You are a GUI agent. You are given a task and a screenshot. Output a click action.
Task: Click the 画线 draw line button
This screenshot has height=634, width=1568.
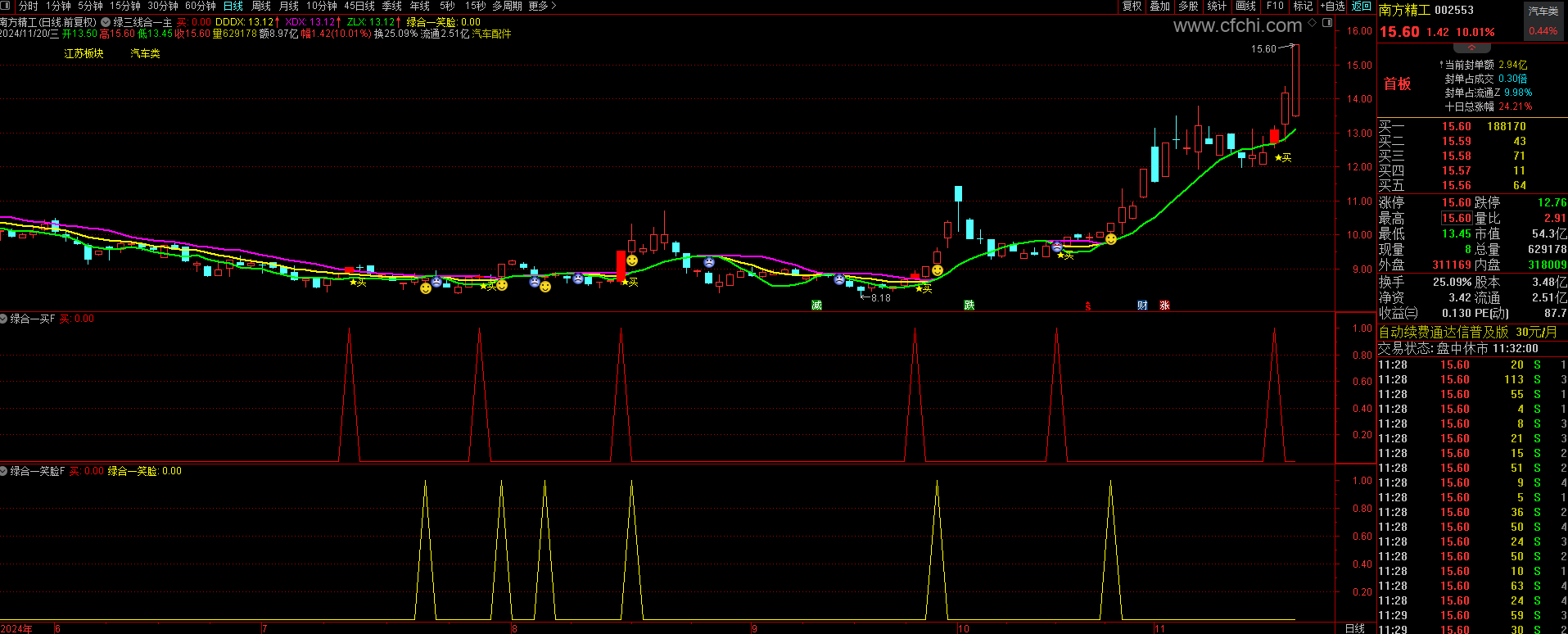pos(1246,6)
